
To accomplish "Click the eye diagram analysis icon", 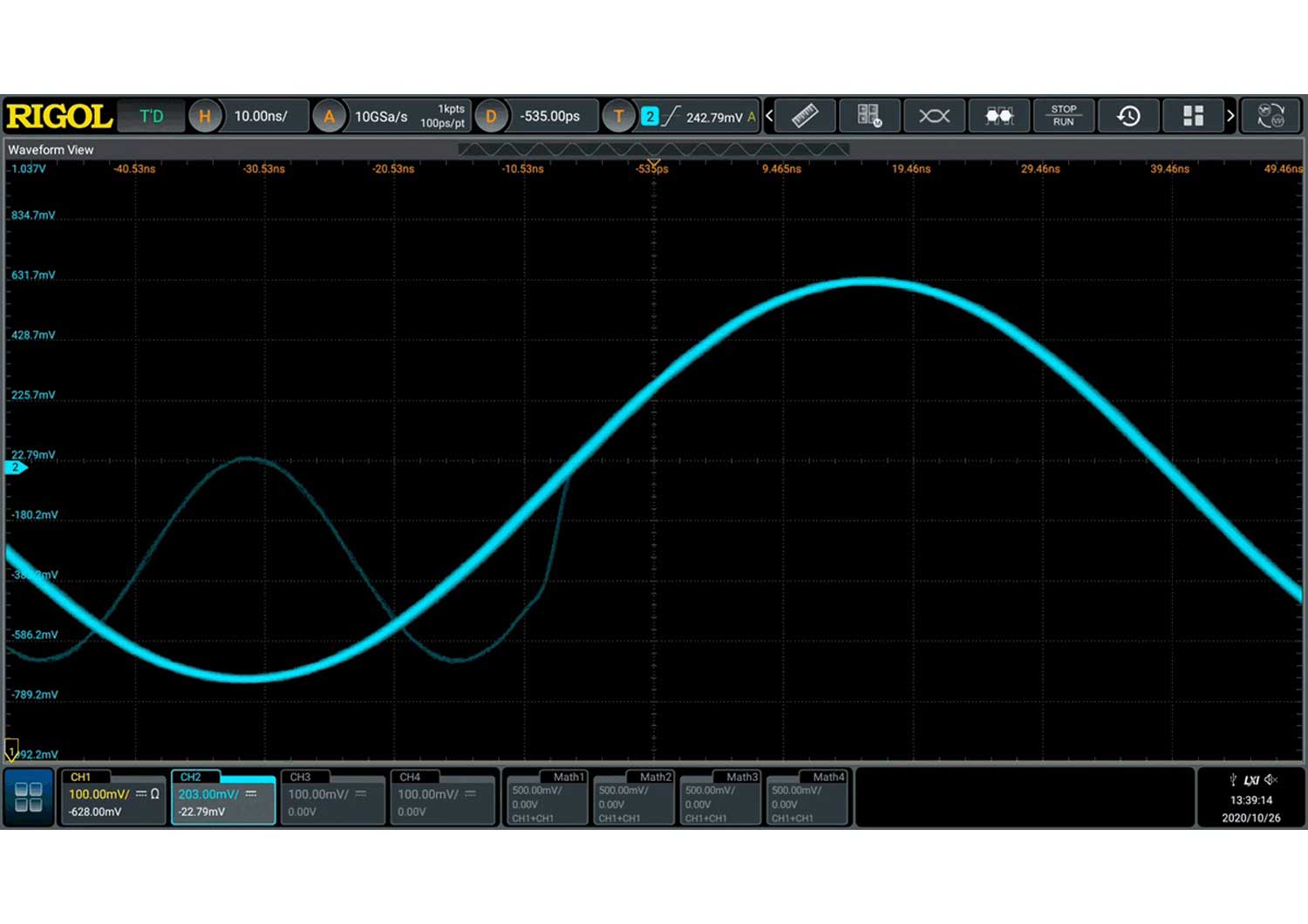I will coord(934,116).
